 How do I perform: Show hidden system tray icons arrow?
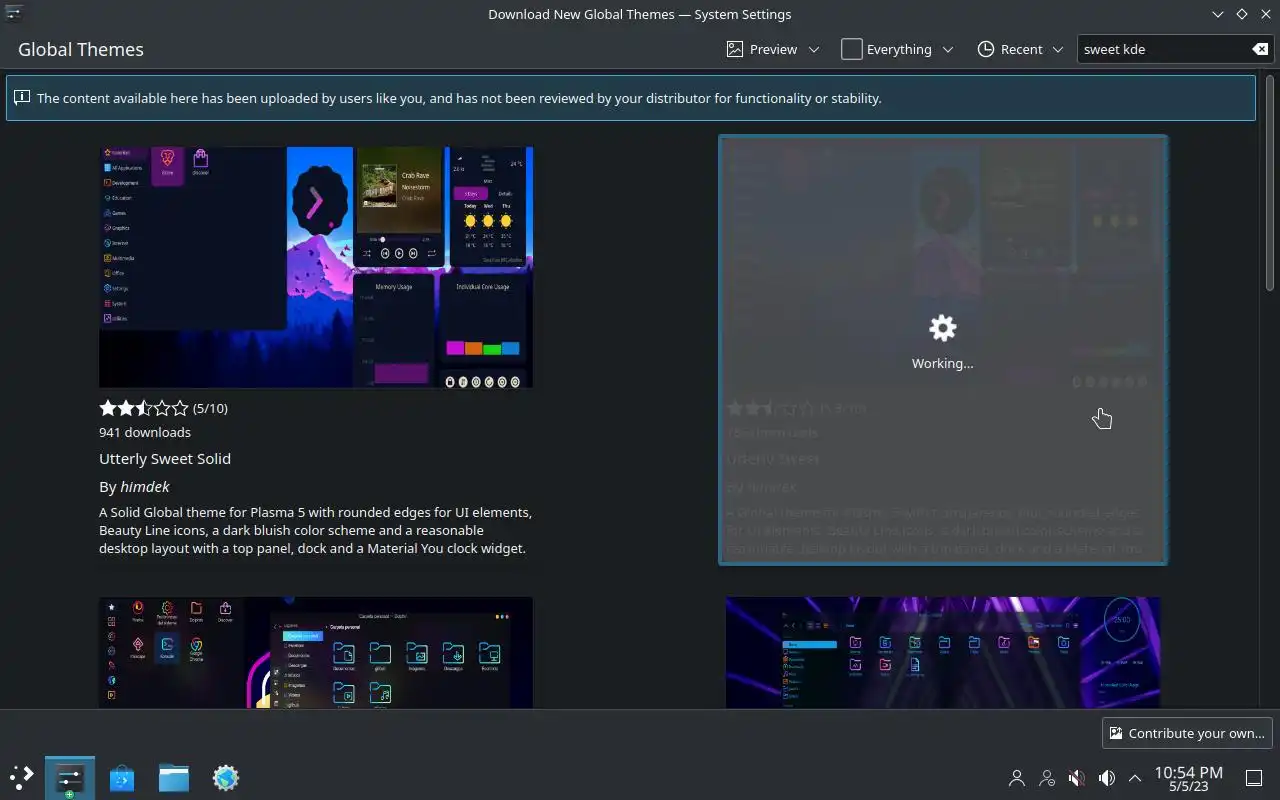tap(1135, 777)
